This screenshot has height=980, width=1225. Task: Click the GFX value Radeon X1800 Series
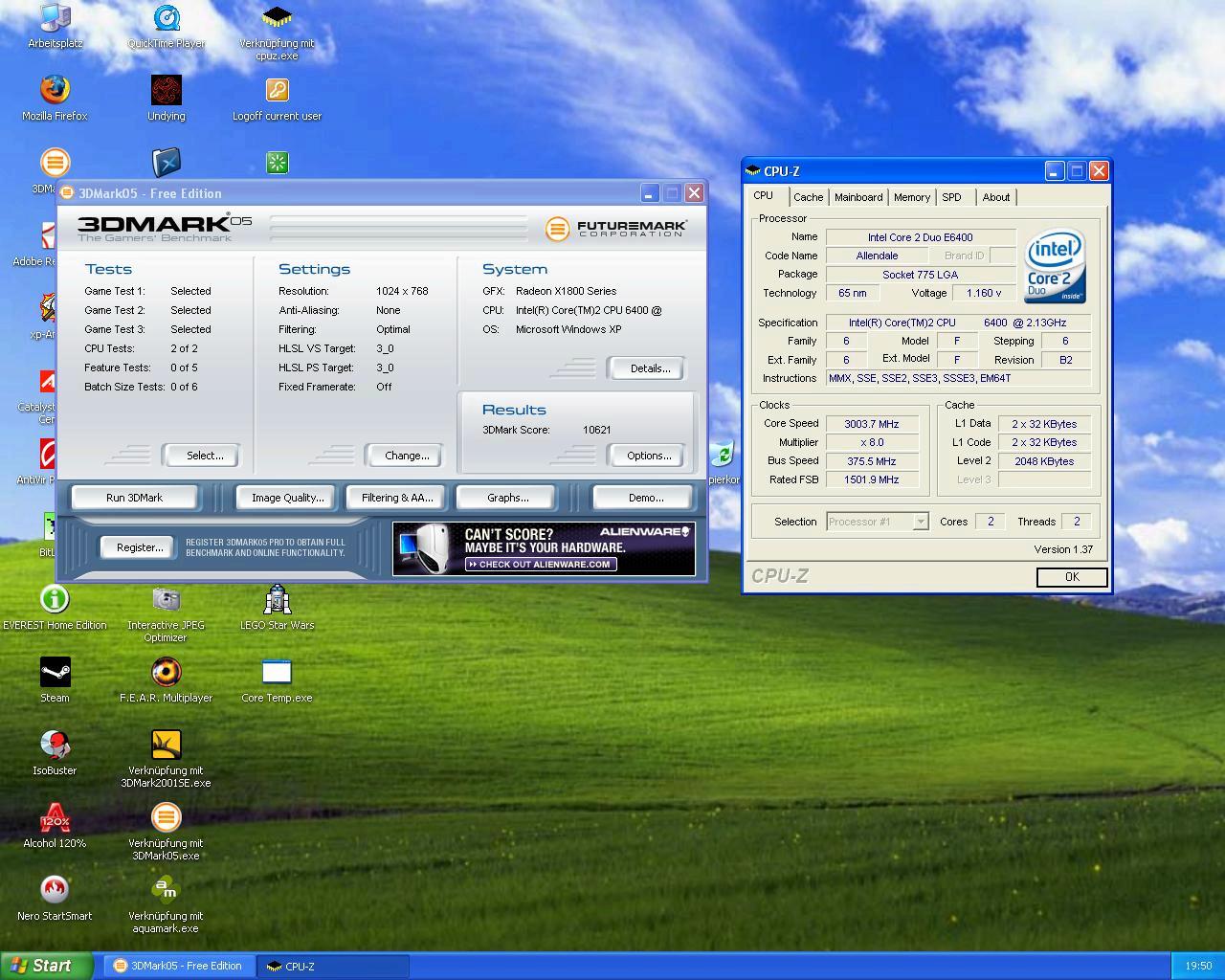(x=566, y=291)
